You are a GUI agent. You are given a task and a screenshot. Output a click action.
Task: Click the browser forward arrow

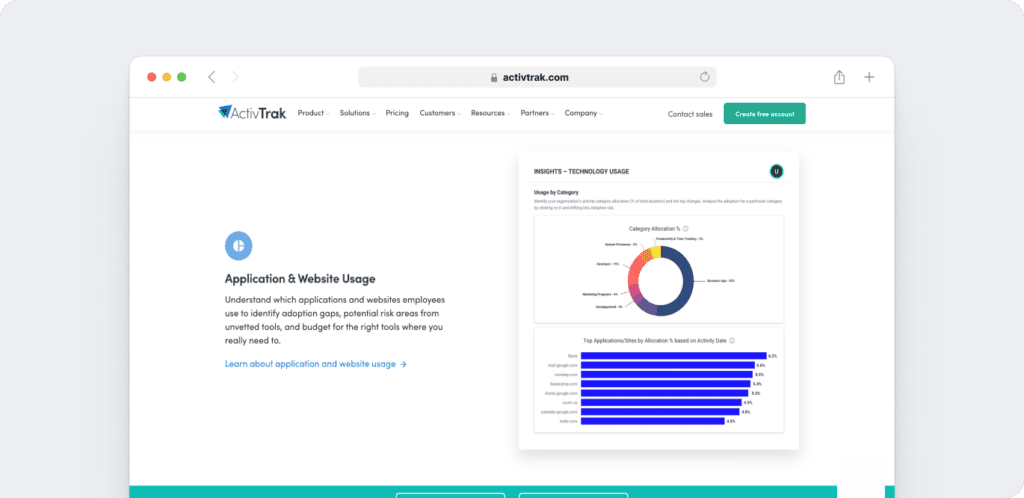[x=235, y=77]
